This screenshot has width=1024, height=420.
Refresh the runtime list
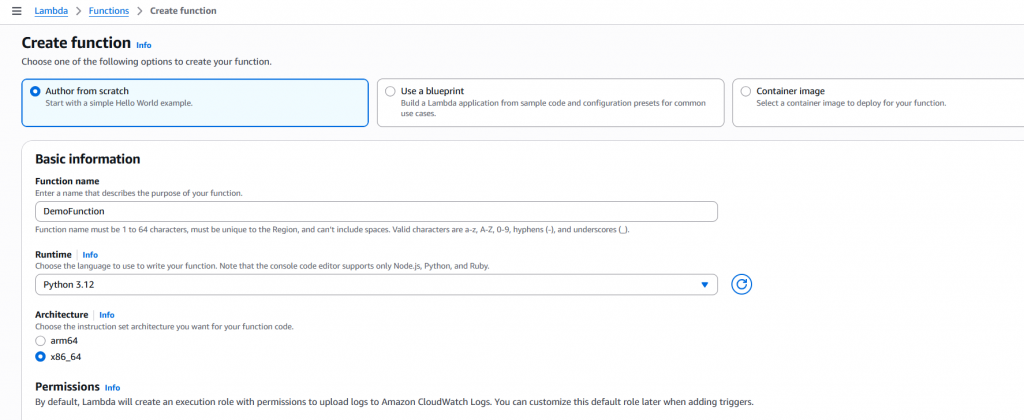(x=741, y=285)
